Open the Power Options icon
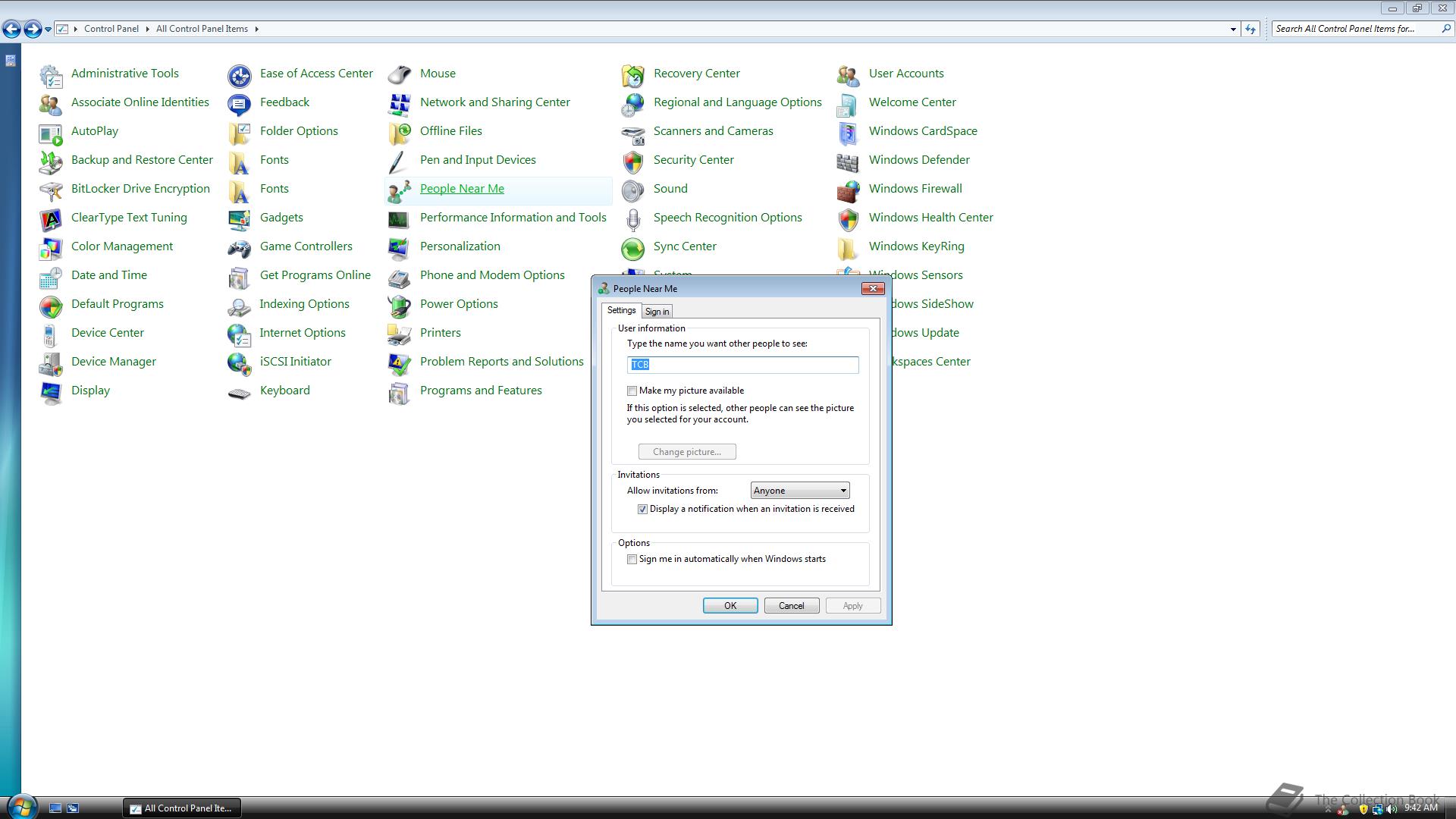 click(x=400, y=306)
